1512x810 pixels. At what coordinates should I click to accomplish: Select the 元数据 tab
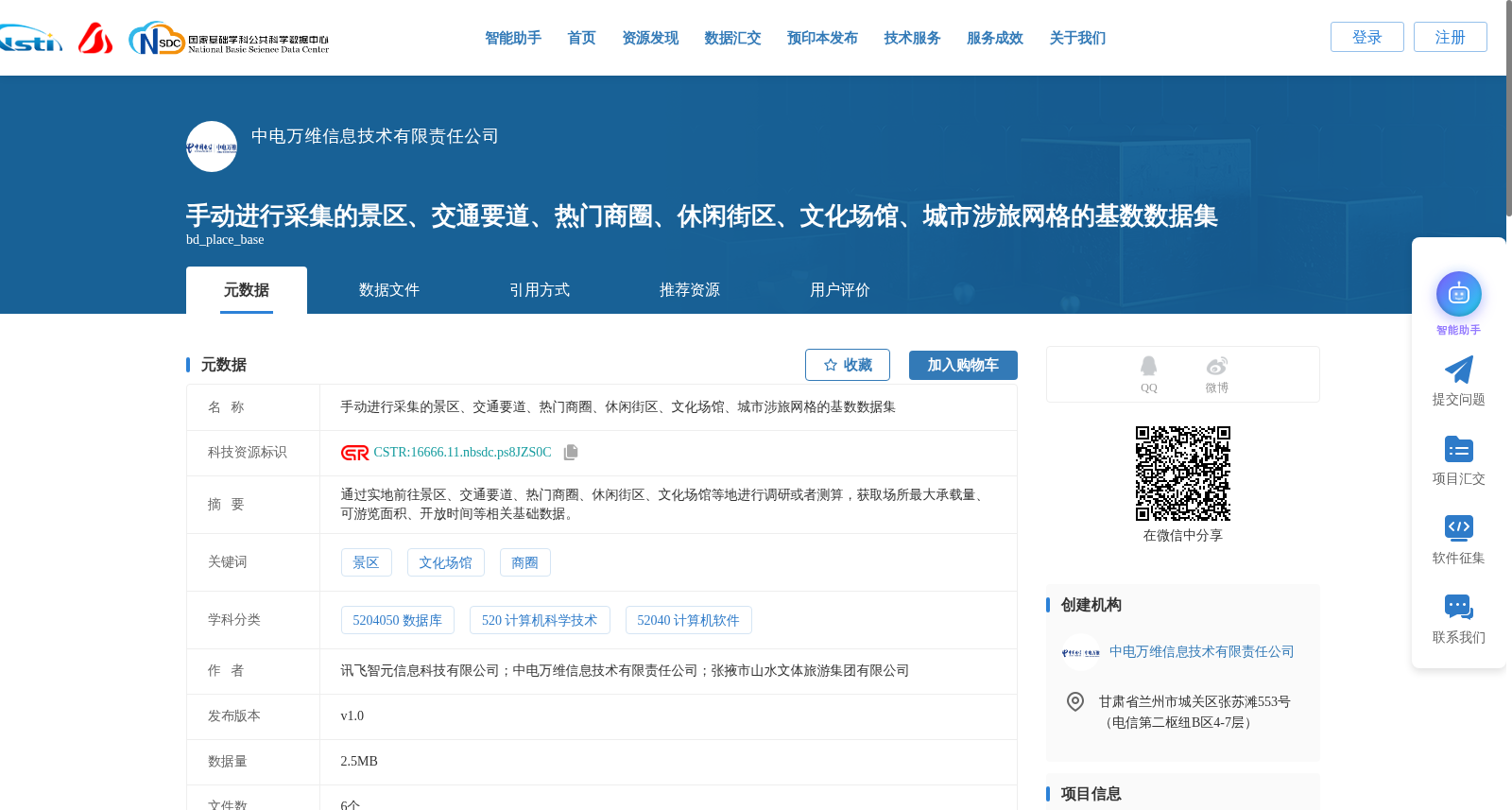[247, 290]
